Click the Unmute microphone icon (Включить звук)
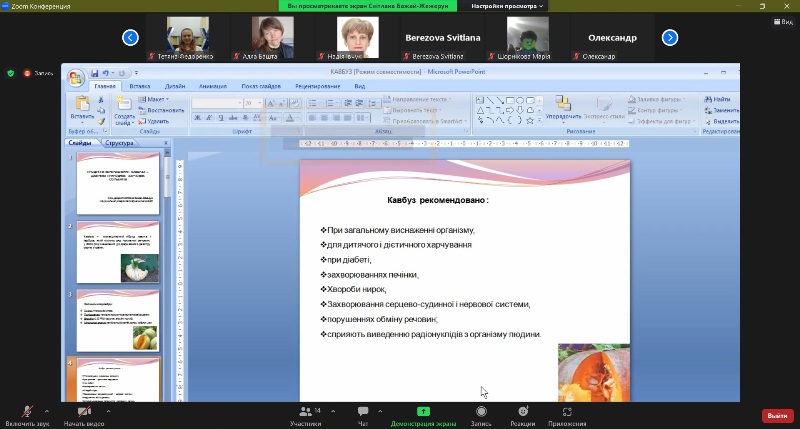Viewport: 800px width, 429px height. coord(25,412)
